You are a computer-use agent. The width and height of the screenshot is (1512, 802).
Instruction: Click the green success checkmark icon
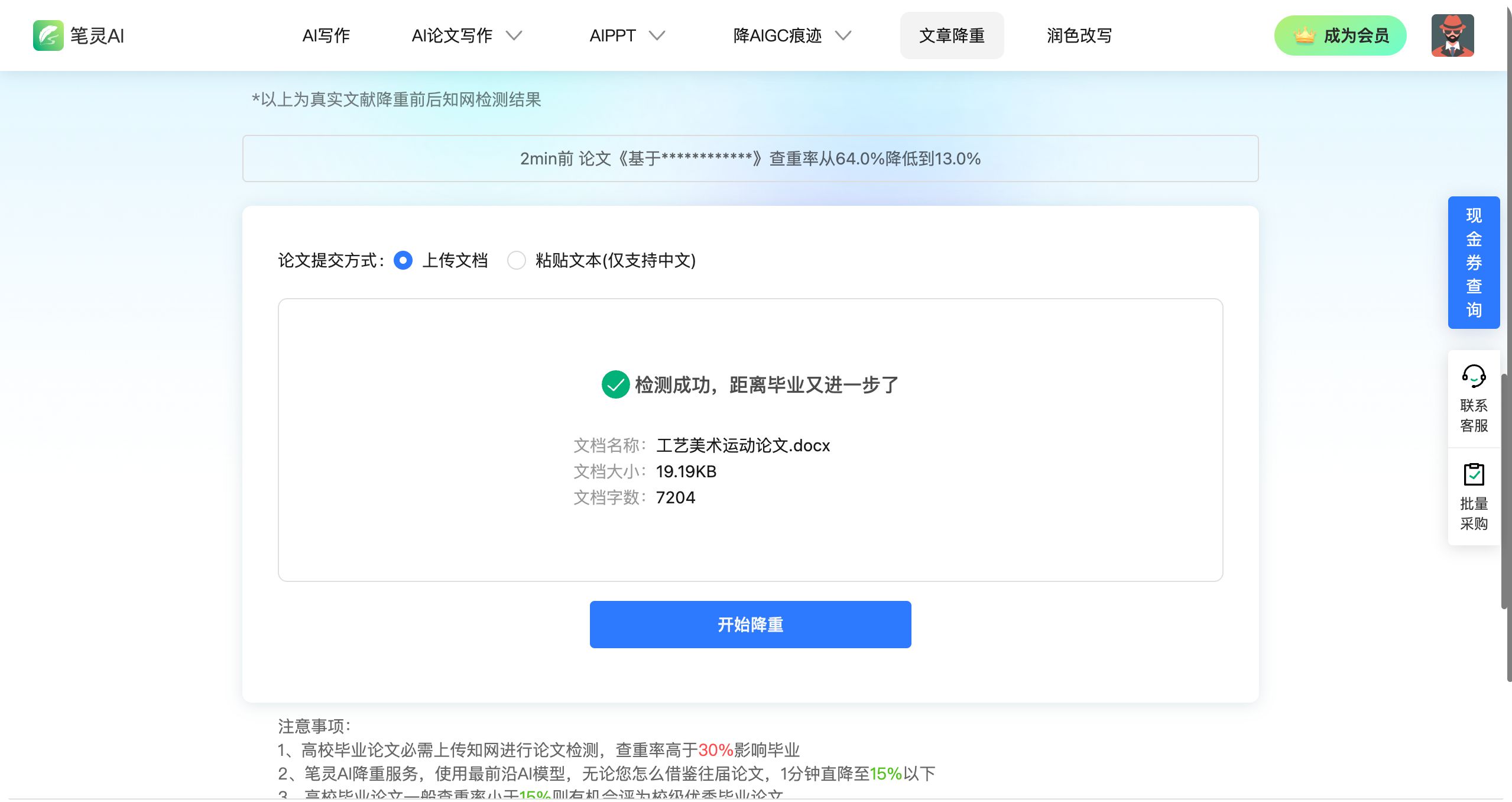click(x=615, y=384)
